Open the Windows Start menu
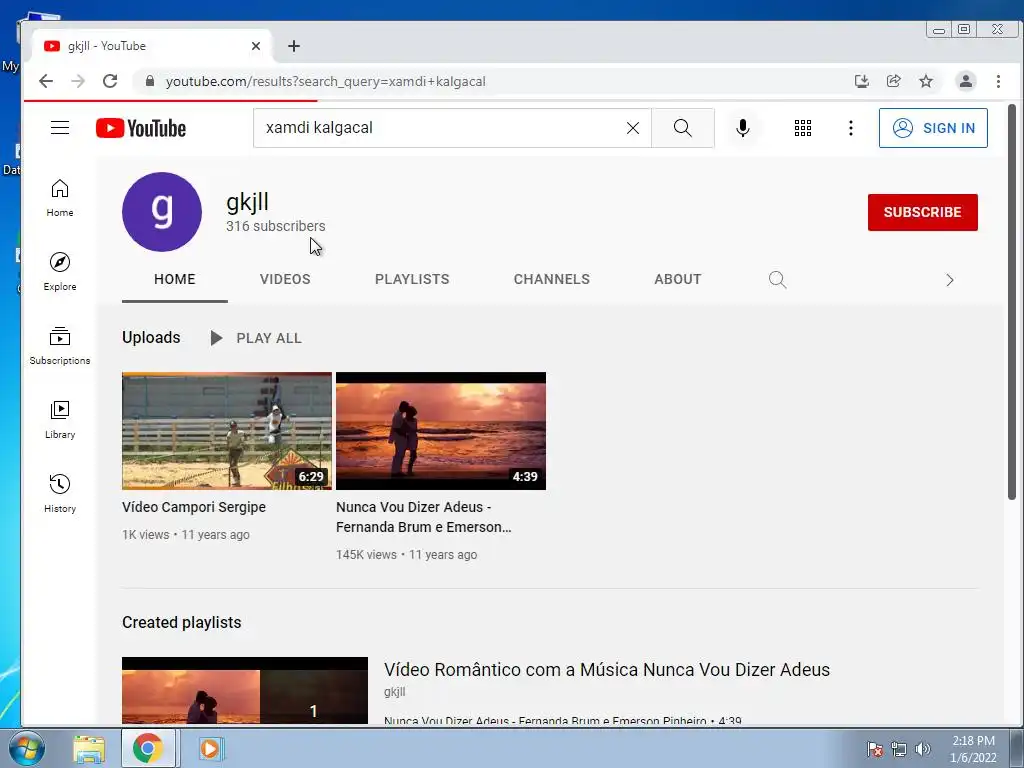Viewport: 1024px width, 768px height. tap(25, 748)
